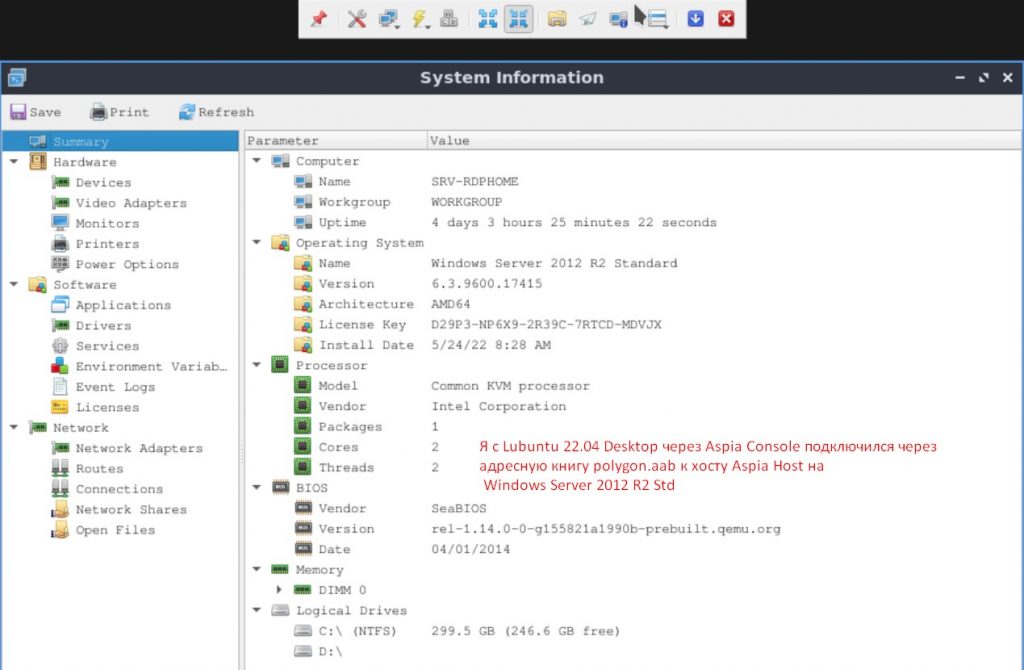The image size is (1024, 670).
Task: Select the Hardware tree label
Action: (85, 161)
